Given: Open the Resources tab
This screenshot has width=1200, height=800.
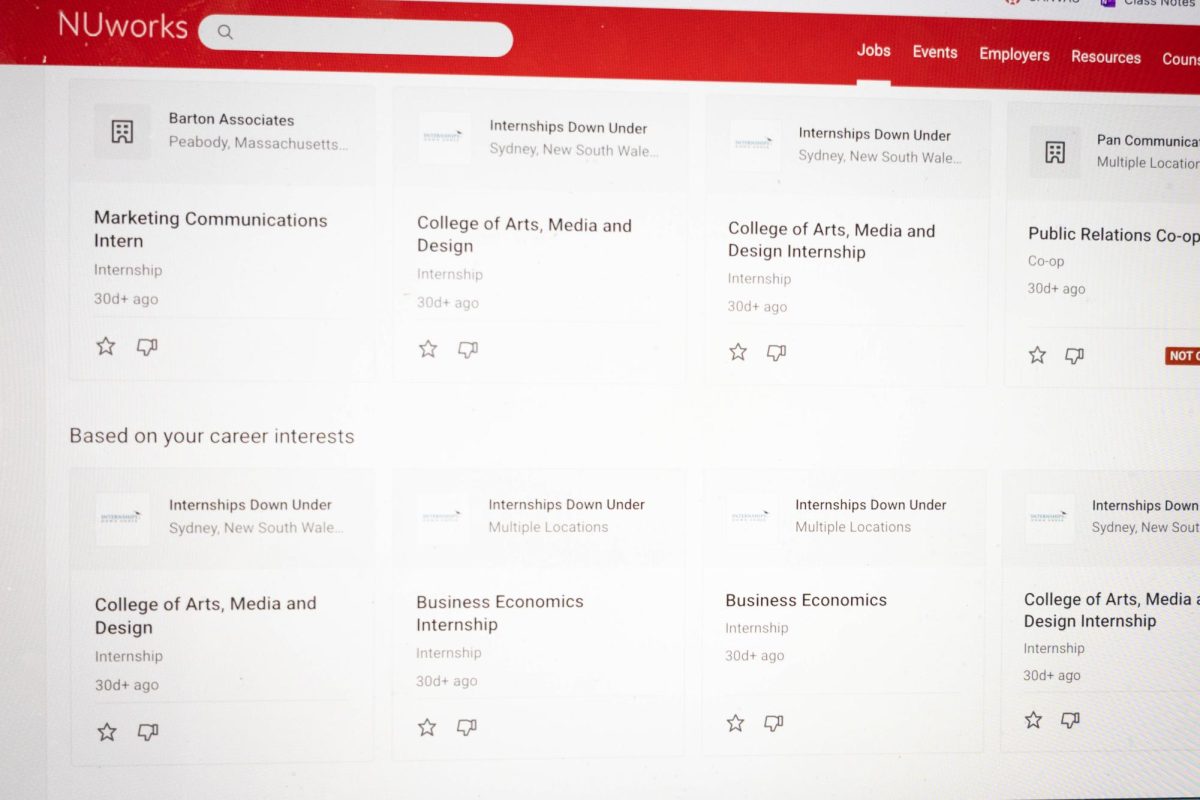Looking at the screenshot, I should point(1105,57).
